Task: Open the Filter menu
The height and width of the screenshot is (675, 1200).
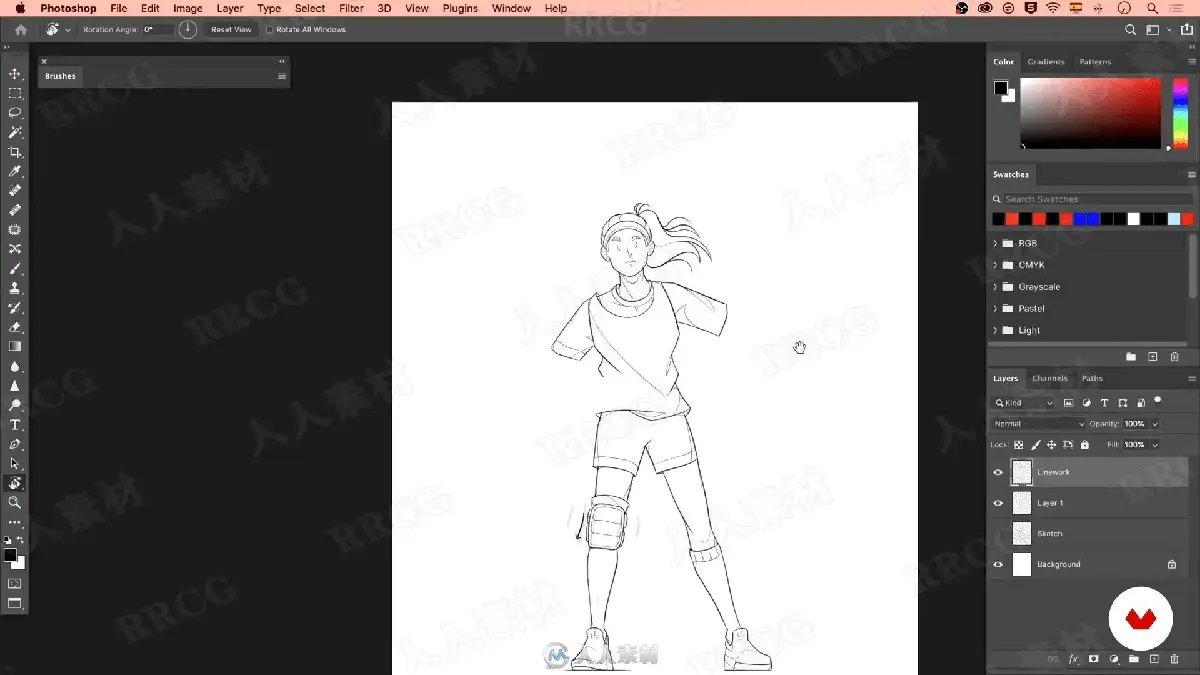Action: 351,8
